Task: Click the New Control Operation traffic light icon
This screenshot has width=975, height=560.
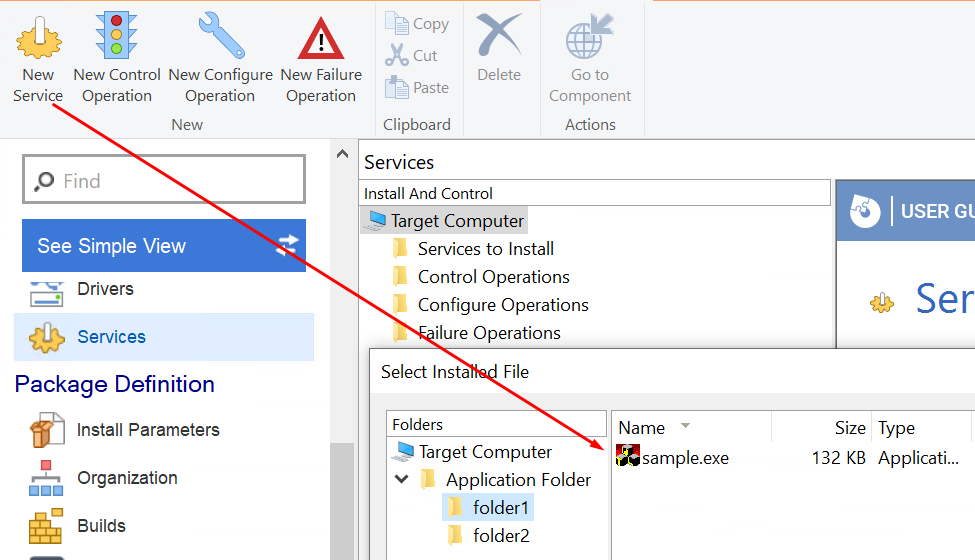Action: pyautogui.click(x=117, y=36)
